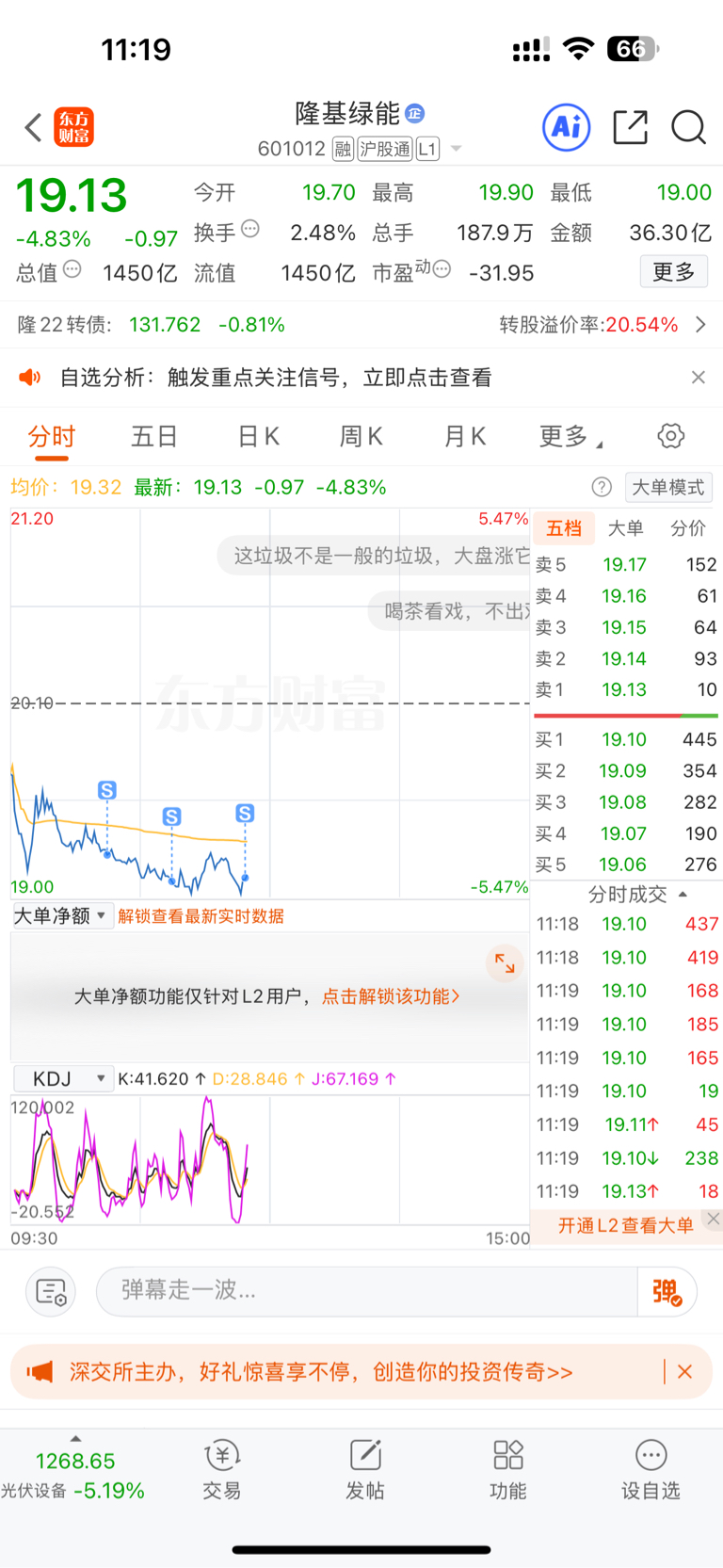Tap the 这垃圾不是一般的垃圾 comment bubble
The width and height of the screenshot is (723, 1568).
coord(375,556)
